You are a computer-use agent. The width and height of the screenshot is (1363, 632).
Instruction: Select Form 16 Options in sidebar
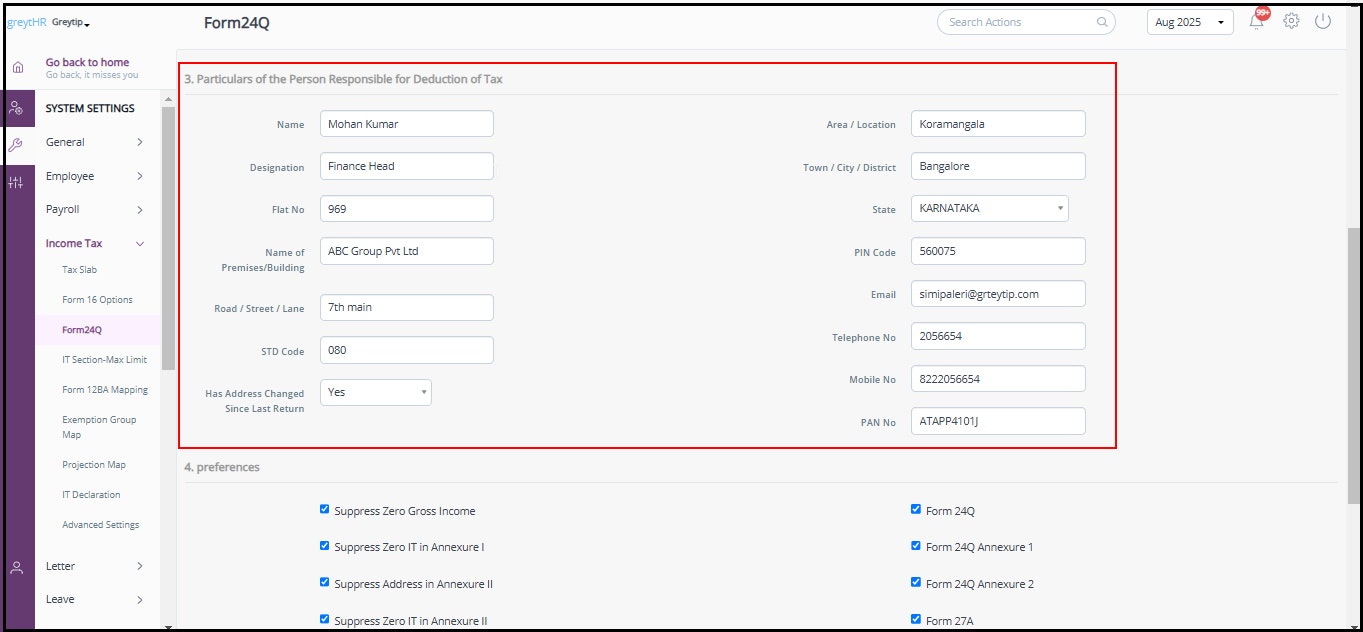(x=97, y=300)
